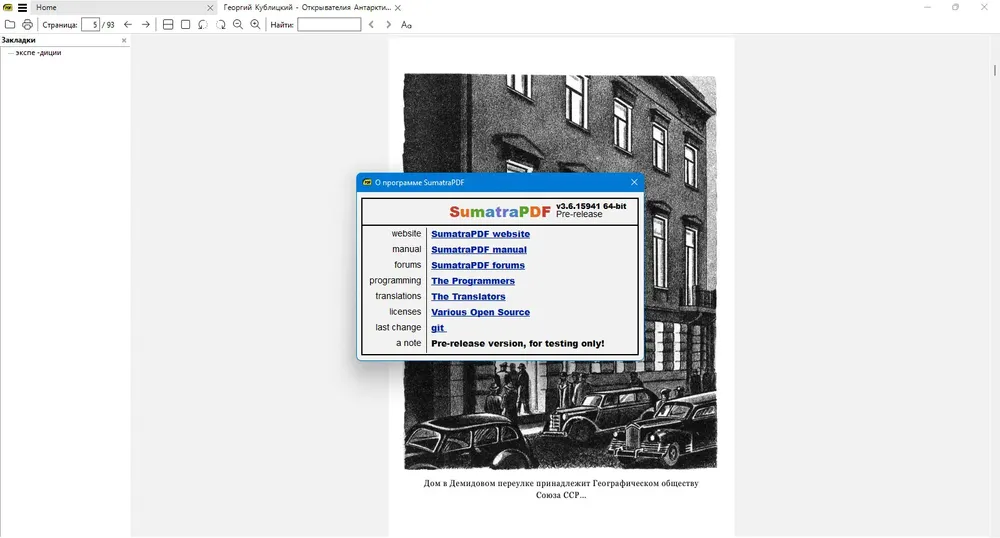Viewport: 1000px width, 538px height.
Task: Rotate the page counter-clockwise
Action: (x=203, y=25)
